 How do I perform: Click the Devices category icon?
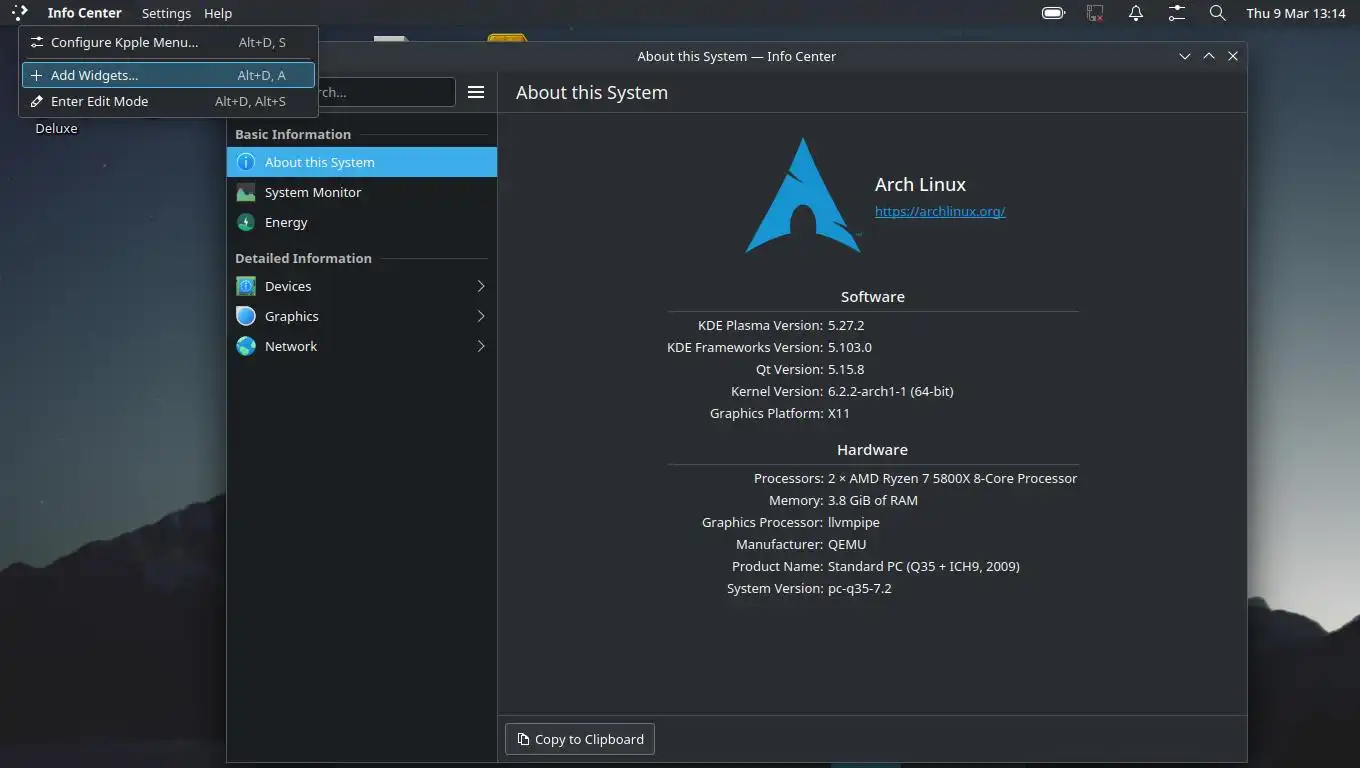[246, 286]
